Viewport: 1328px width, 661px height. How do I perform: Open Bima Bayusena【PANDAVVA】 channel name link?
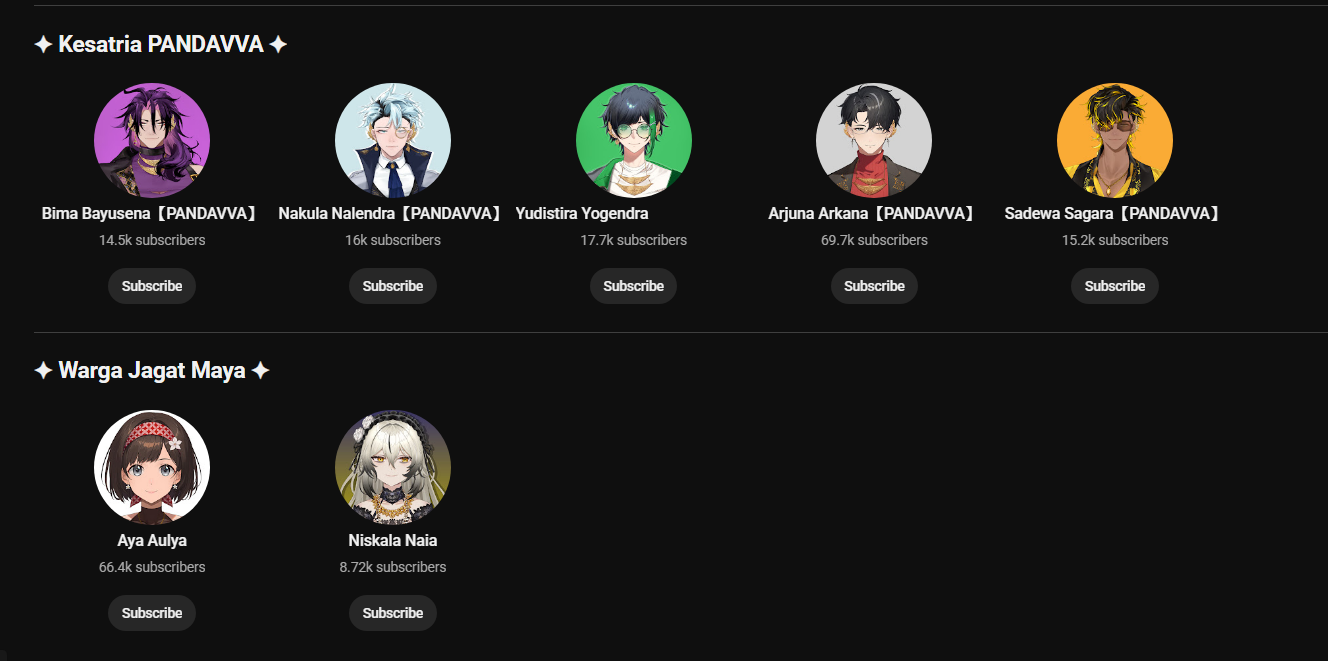pos(152,213)
